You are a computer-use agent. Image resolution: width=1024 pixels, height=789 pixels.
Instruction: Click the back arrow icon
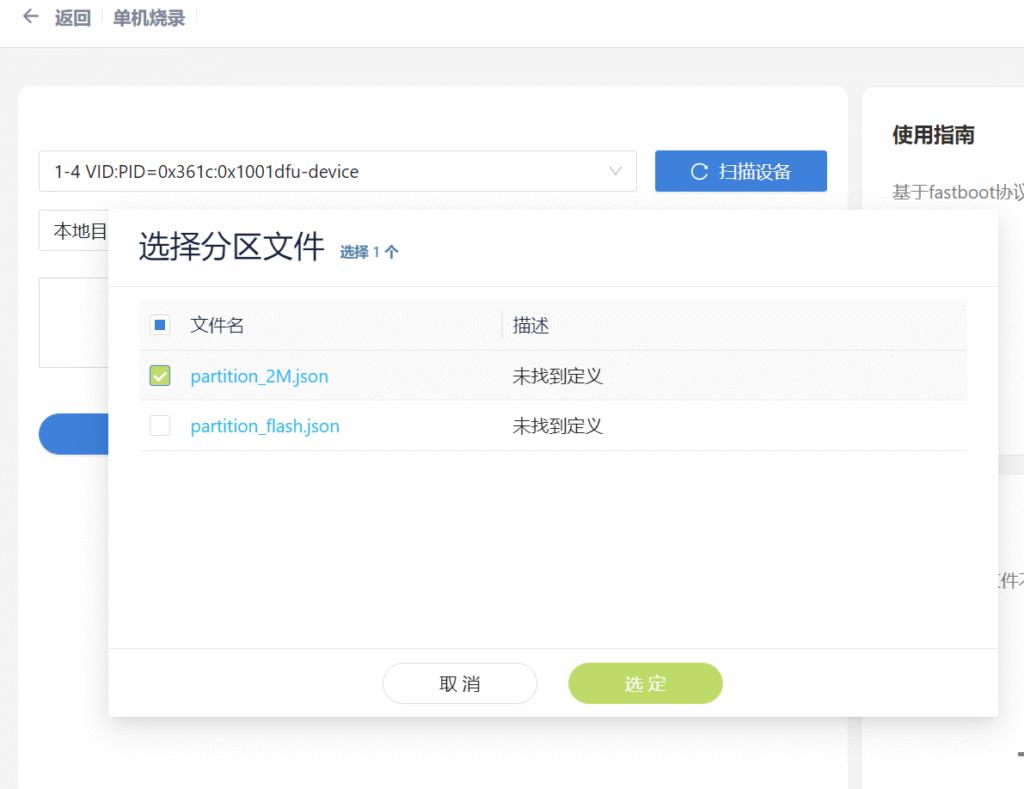31,17
